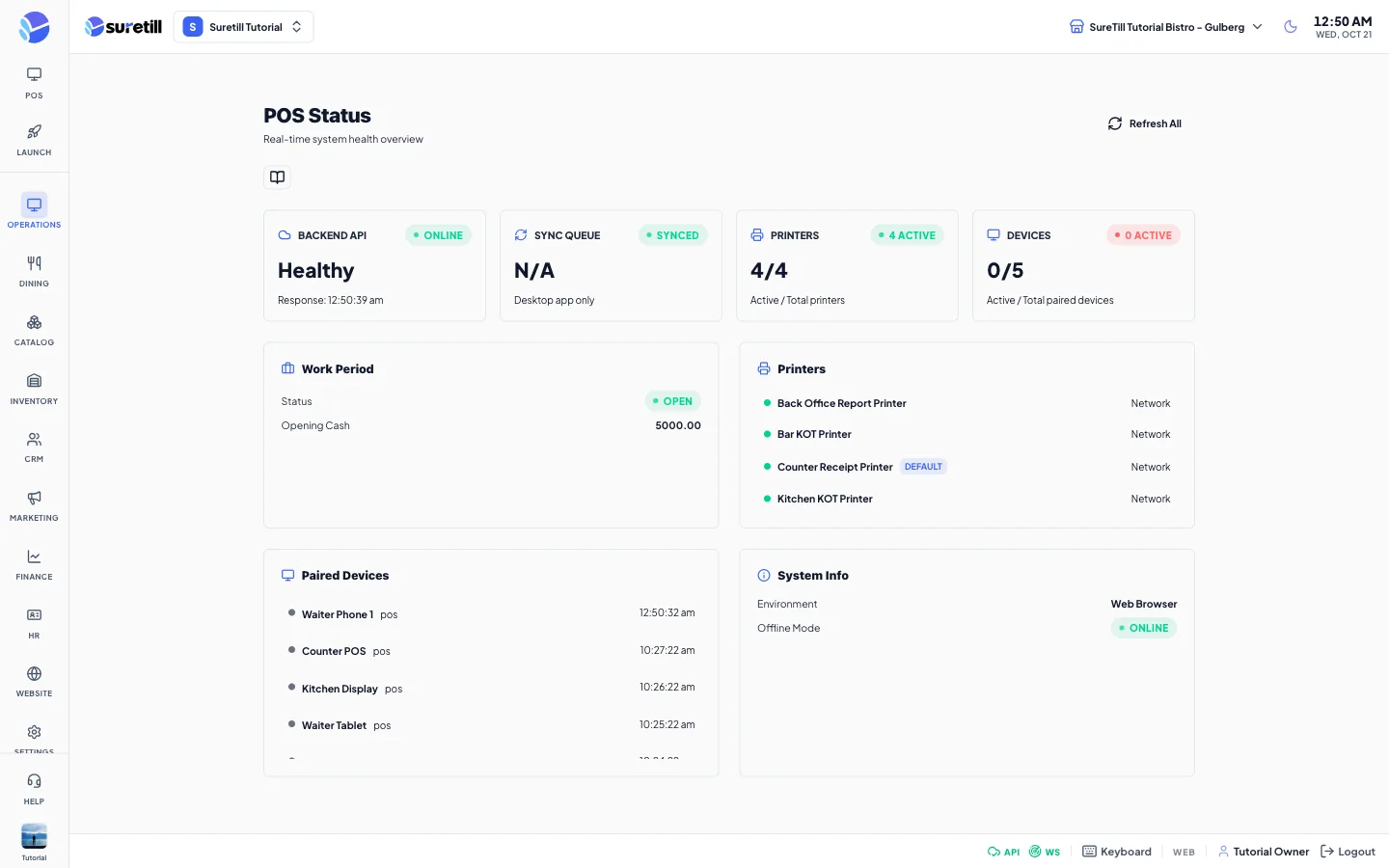Go to Dining in the sidebar

34,271
